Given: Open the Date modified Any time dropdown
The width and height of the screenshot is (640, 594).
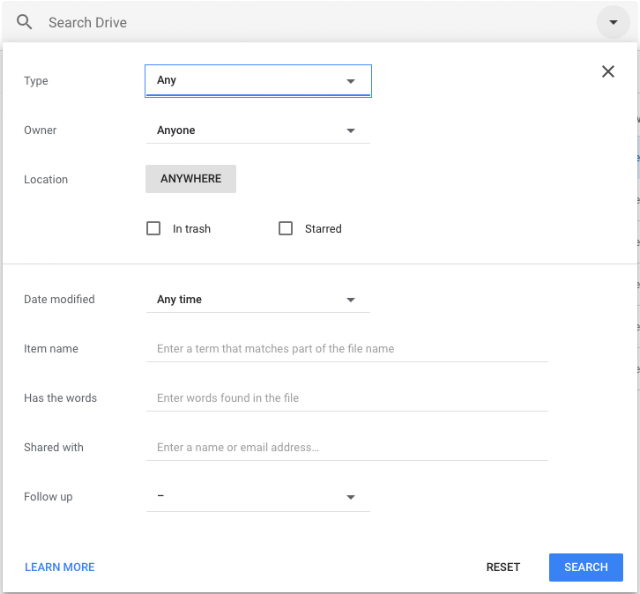Looking at the screenshot, I should click(x=258, y=300).
